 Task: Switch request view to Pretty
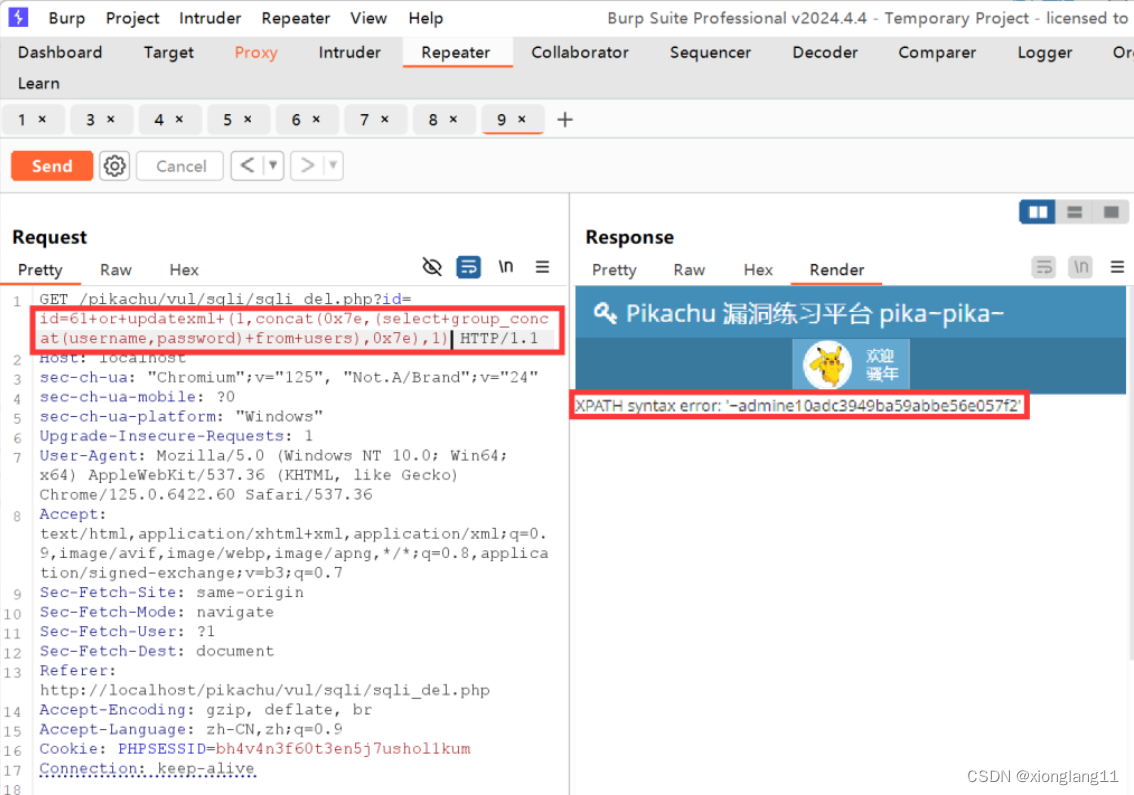pyautogui.click(x=40, y=270)
